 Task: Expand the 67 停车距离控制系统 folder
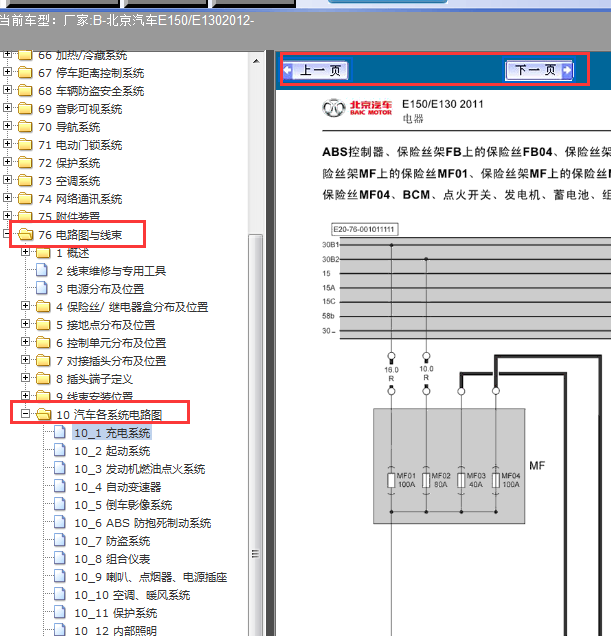7,71
